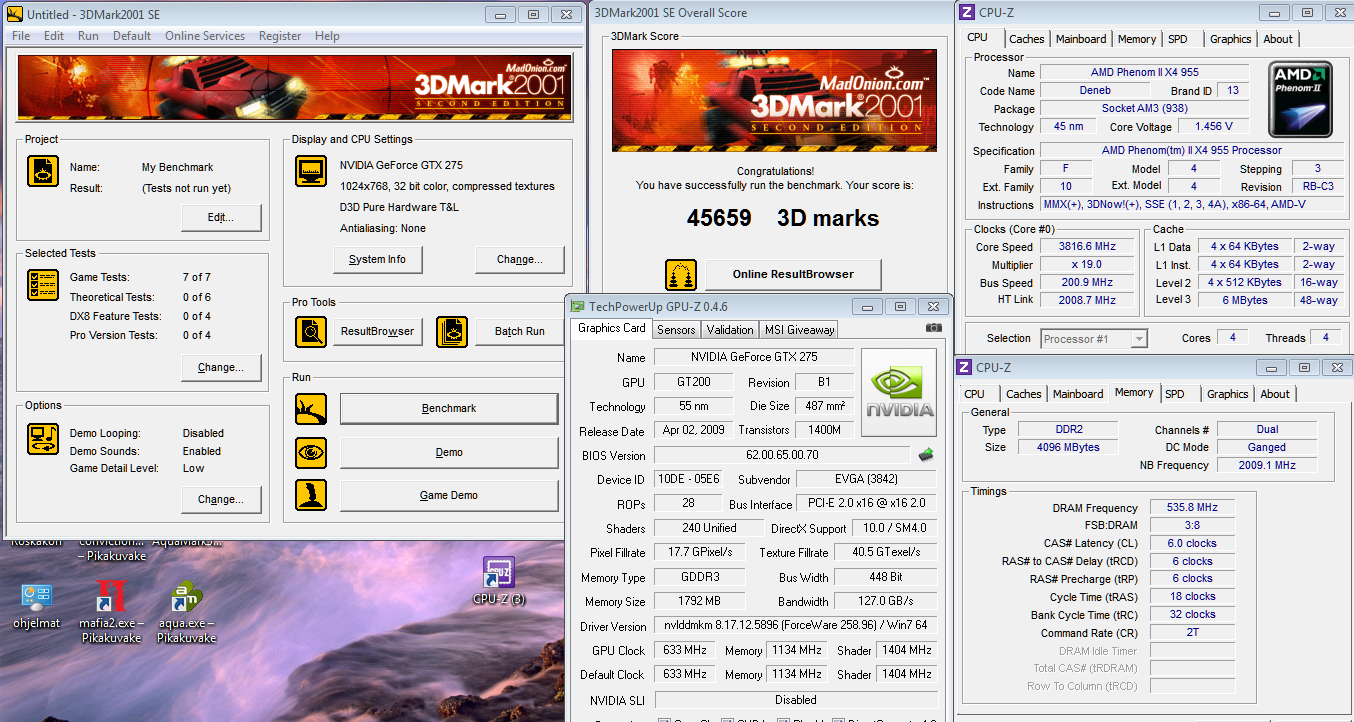The height and width of the screenshot is (722, 1354).
Task: Click the NVIDIA logo in GPU-Z
Action: [x=898, y=392]
